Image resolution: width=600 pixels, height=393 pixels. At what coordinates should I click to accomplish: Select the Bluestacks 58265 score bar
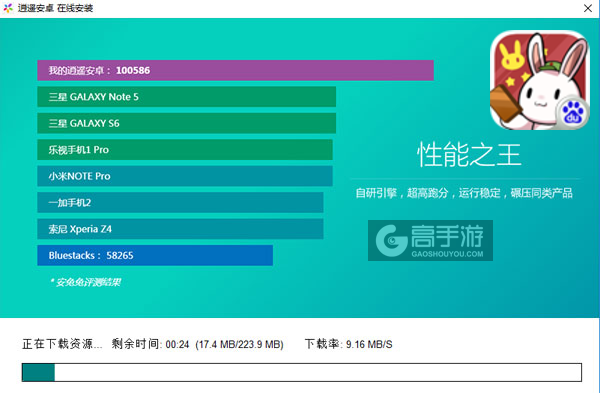point(155,255)
